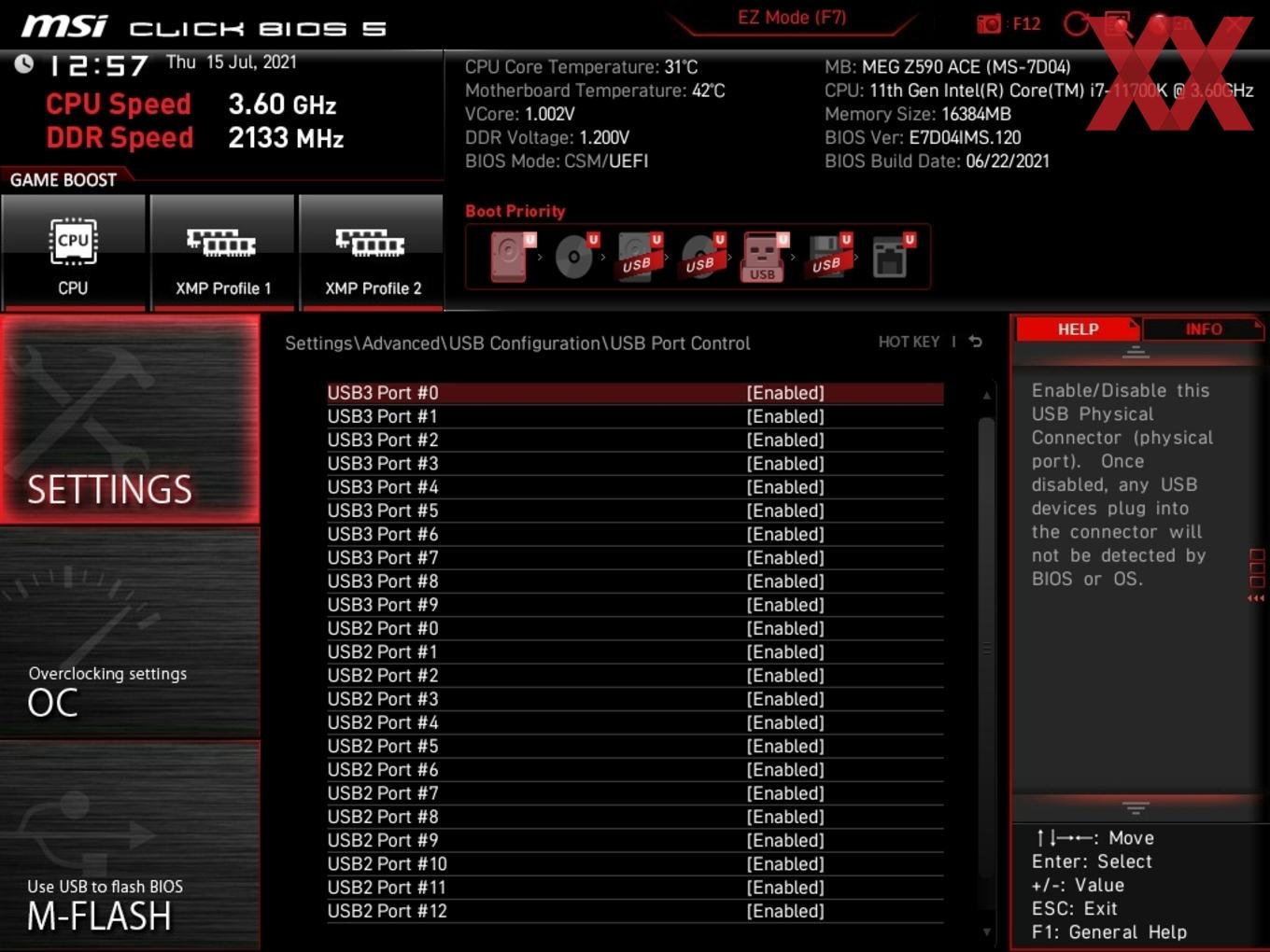Click the back arrow next to HOT KEY

point(975,342)
